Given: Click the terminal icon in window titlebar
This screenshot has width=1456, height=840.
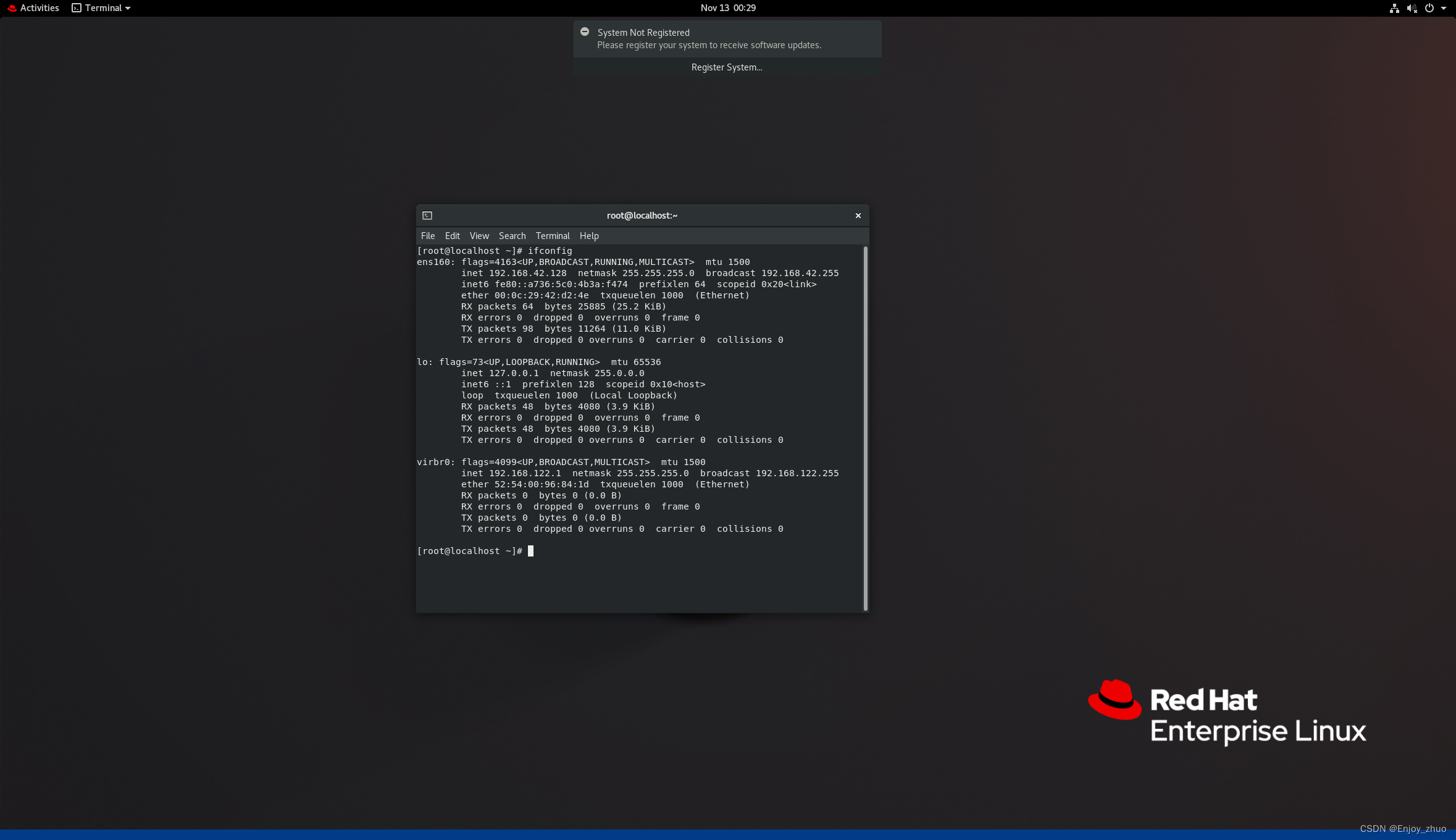Looking at the screenshot, I should (x=427, y=215).
